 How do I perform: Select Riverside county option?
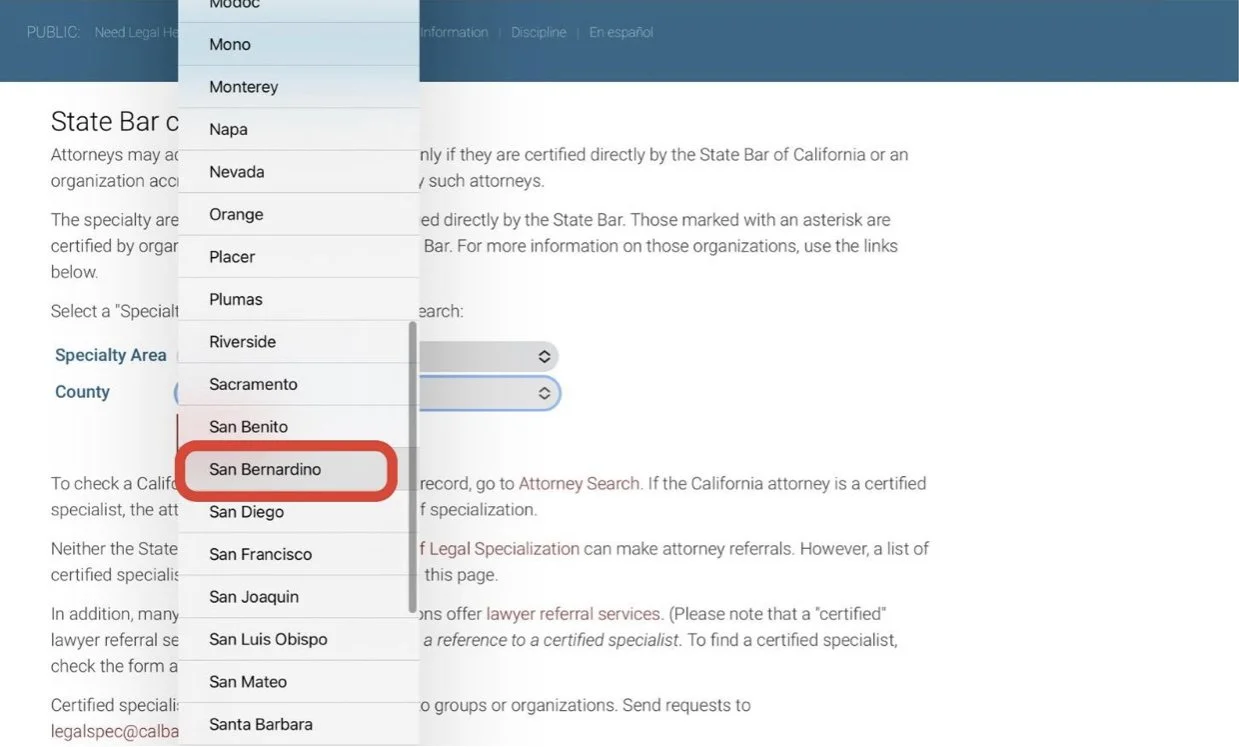coord(298,342)
